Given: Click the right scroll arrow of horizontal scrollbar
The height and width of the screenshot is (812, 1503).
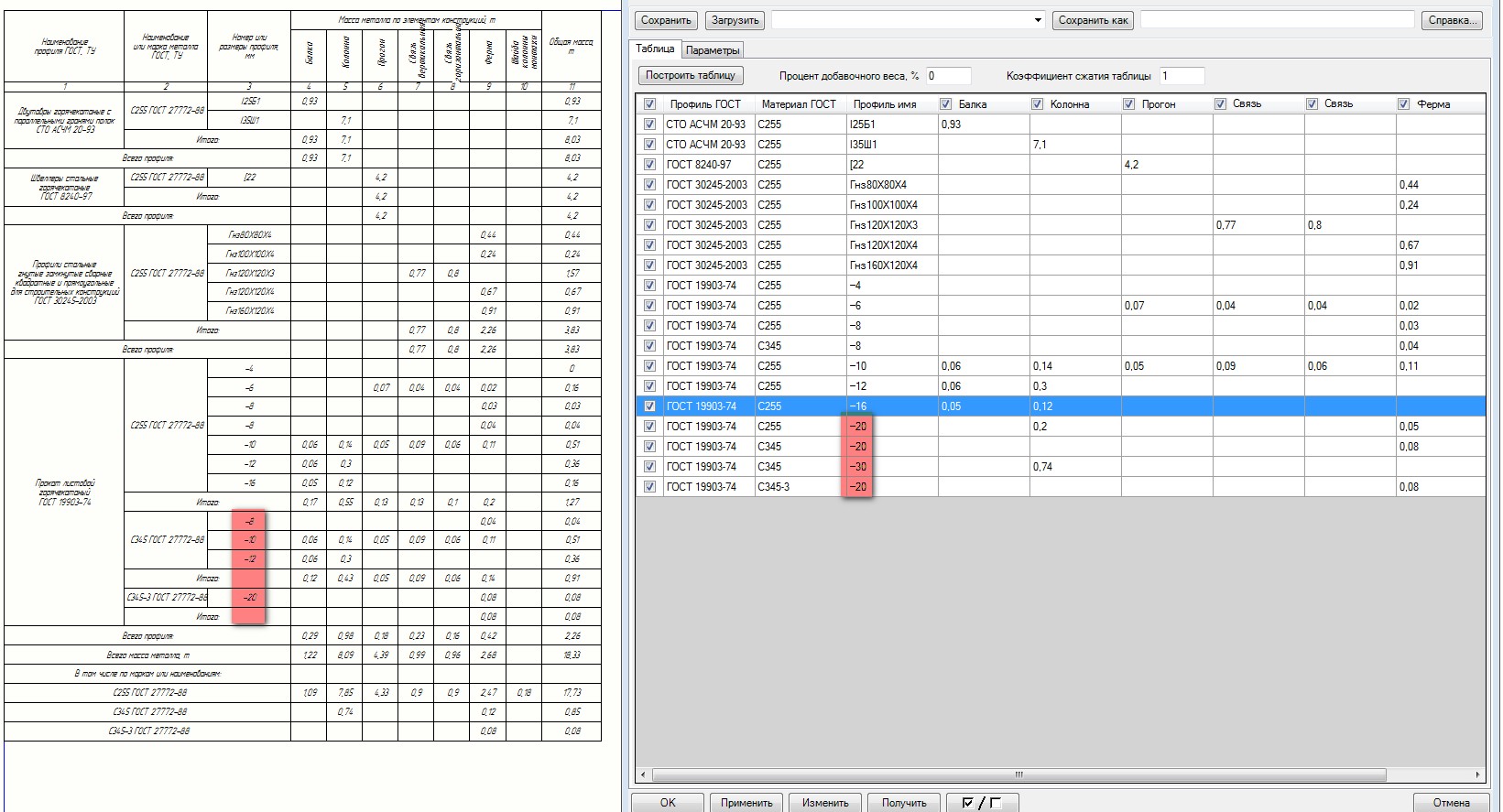Looking at the screenshot, I should (x=1477, y=774).
